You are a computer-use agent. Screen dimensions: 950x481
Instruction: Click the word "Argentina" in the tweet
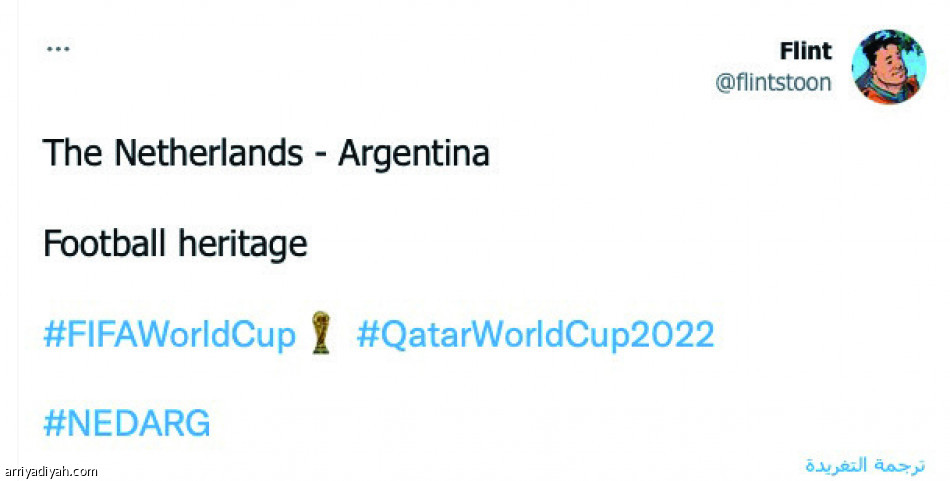(414, 154)
